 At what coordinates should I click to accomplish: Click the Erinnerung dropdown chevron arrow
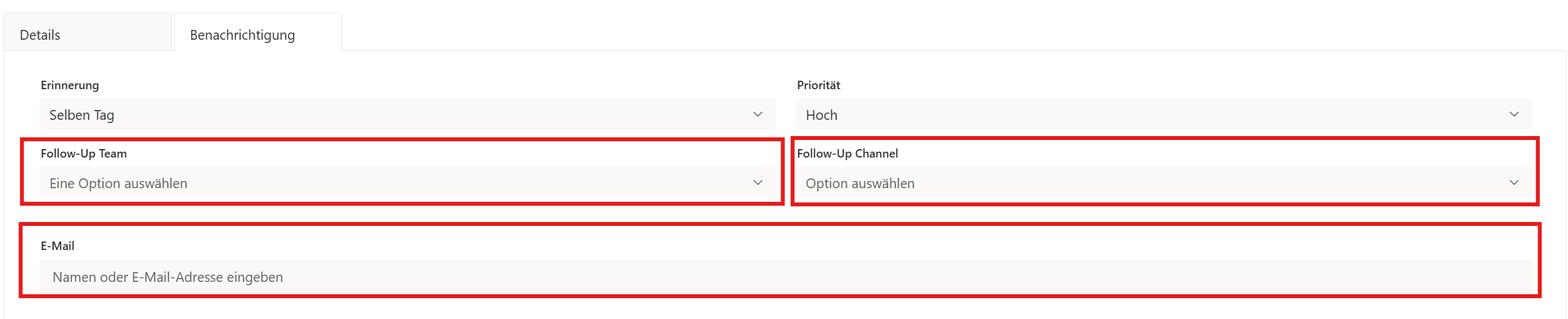(758, 115)
